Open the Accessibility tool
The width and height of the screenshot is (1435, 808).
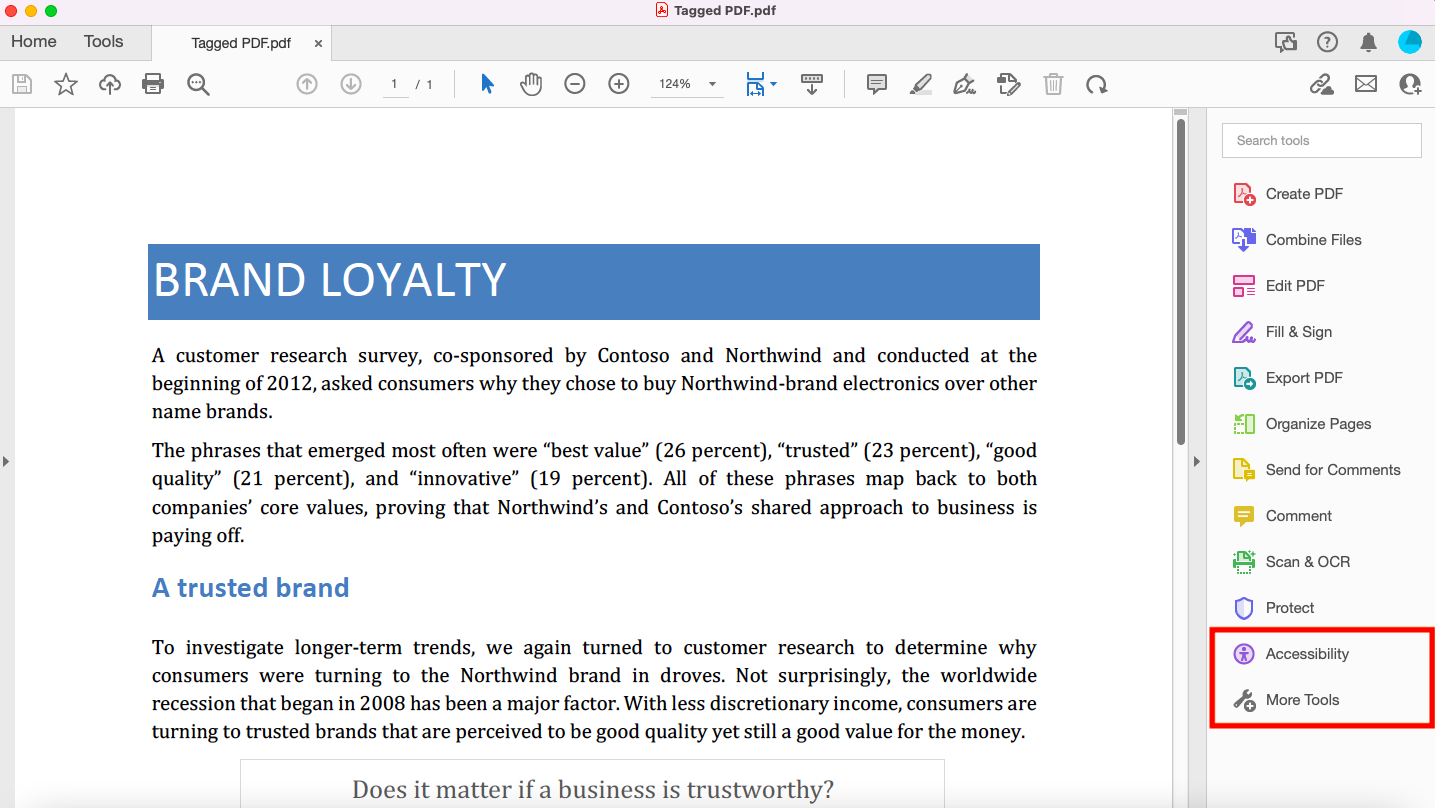pyautogui.click(x=1306, y=654)
